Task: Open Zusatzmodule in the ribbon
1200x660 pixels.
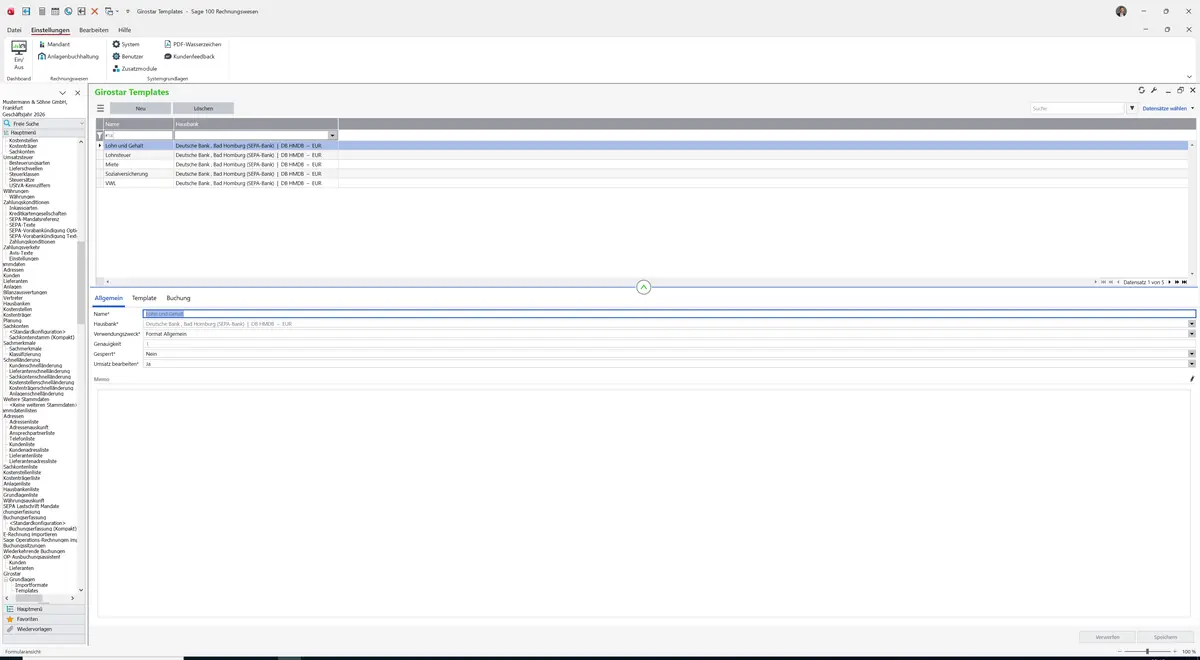Action: pyautogui.click(x=134, y=68)
